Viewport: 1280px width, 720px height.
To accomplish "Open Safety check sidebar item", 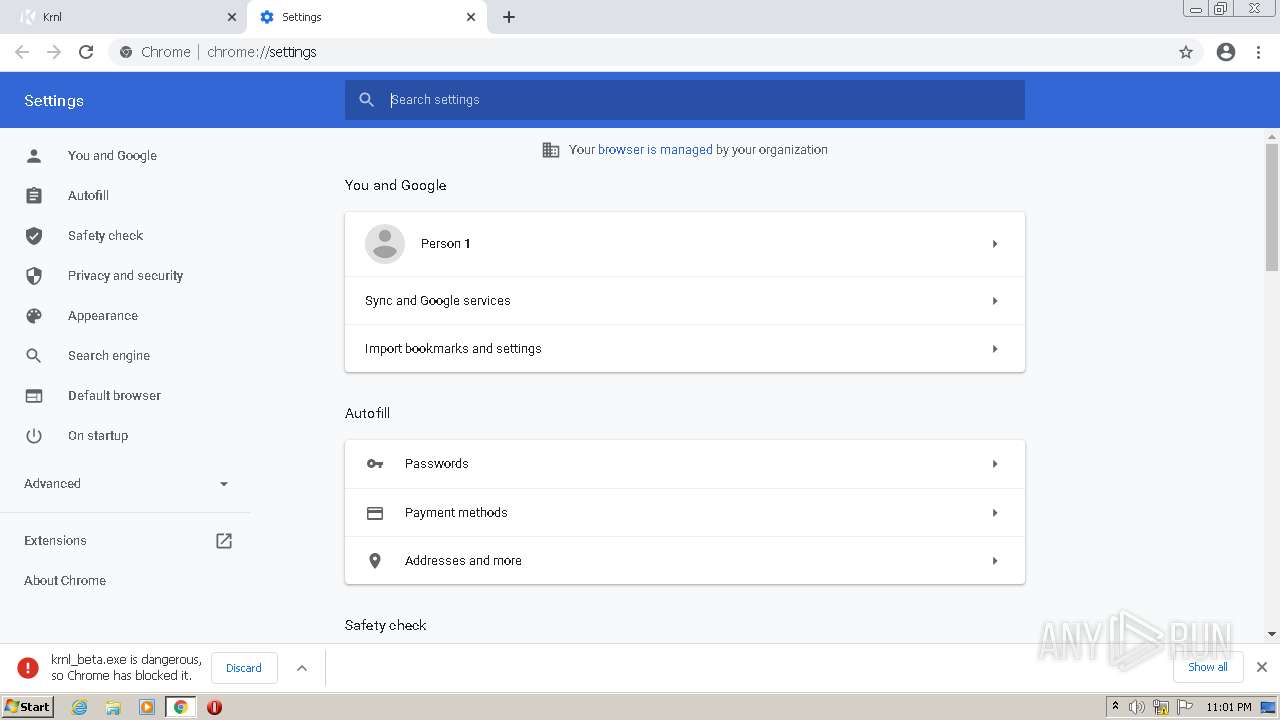I will pyautogui.click(x=105, y=236).
